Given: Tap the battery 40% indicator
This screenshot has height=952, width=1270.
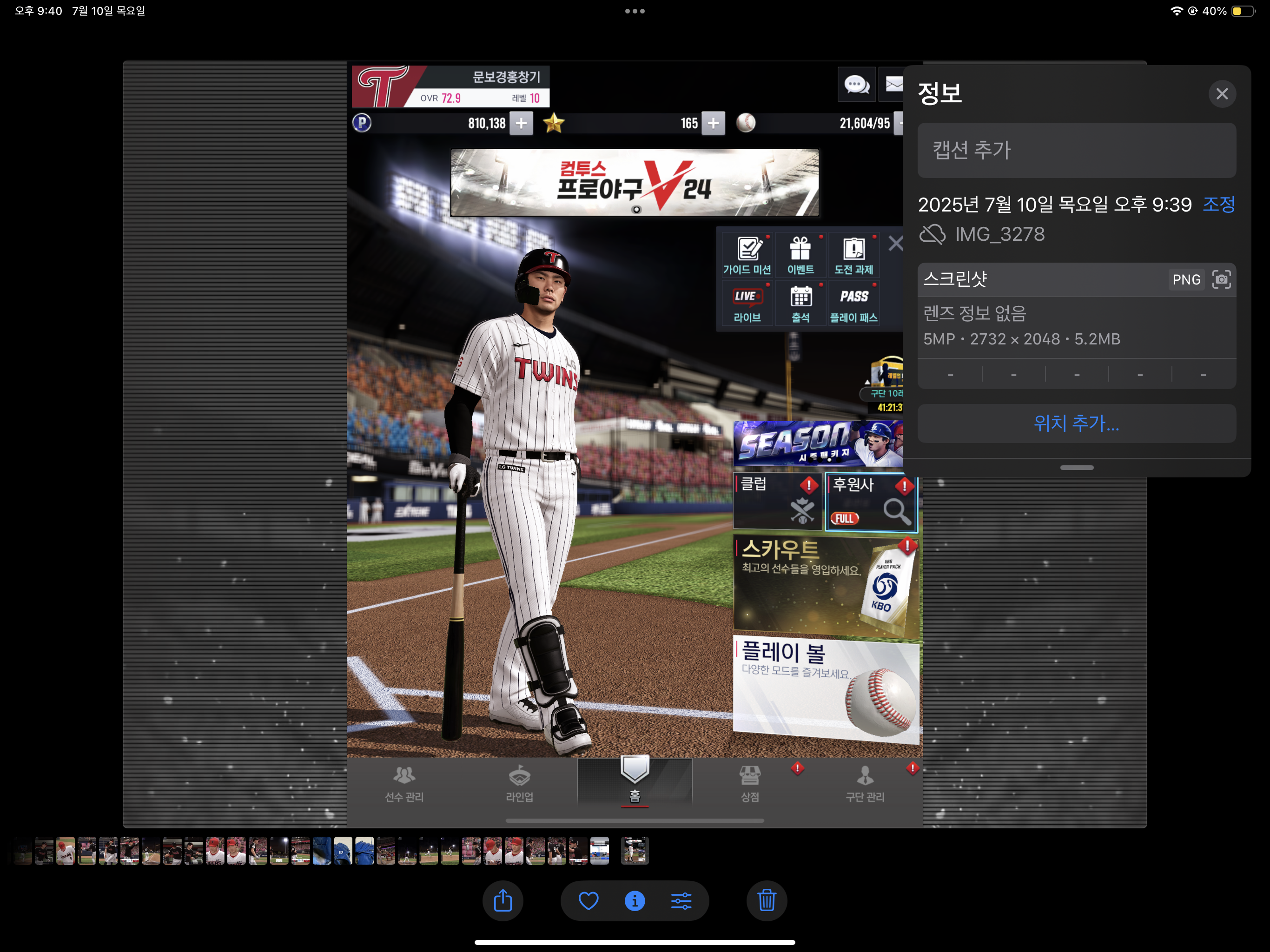Looking at the screenshot, I should [1229, 11].
